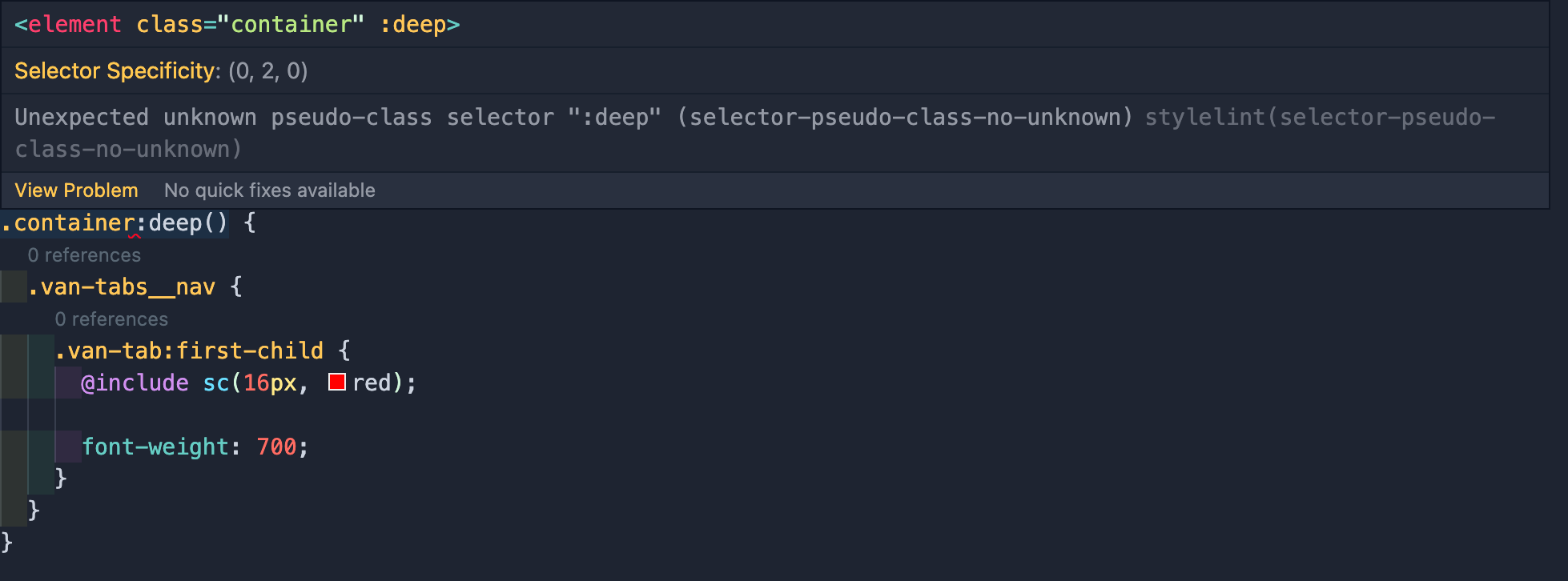This screenshot has height=581, width=1568.
Task: Click the .van-tab:first-child selector
Action: 189,351
